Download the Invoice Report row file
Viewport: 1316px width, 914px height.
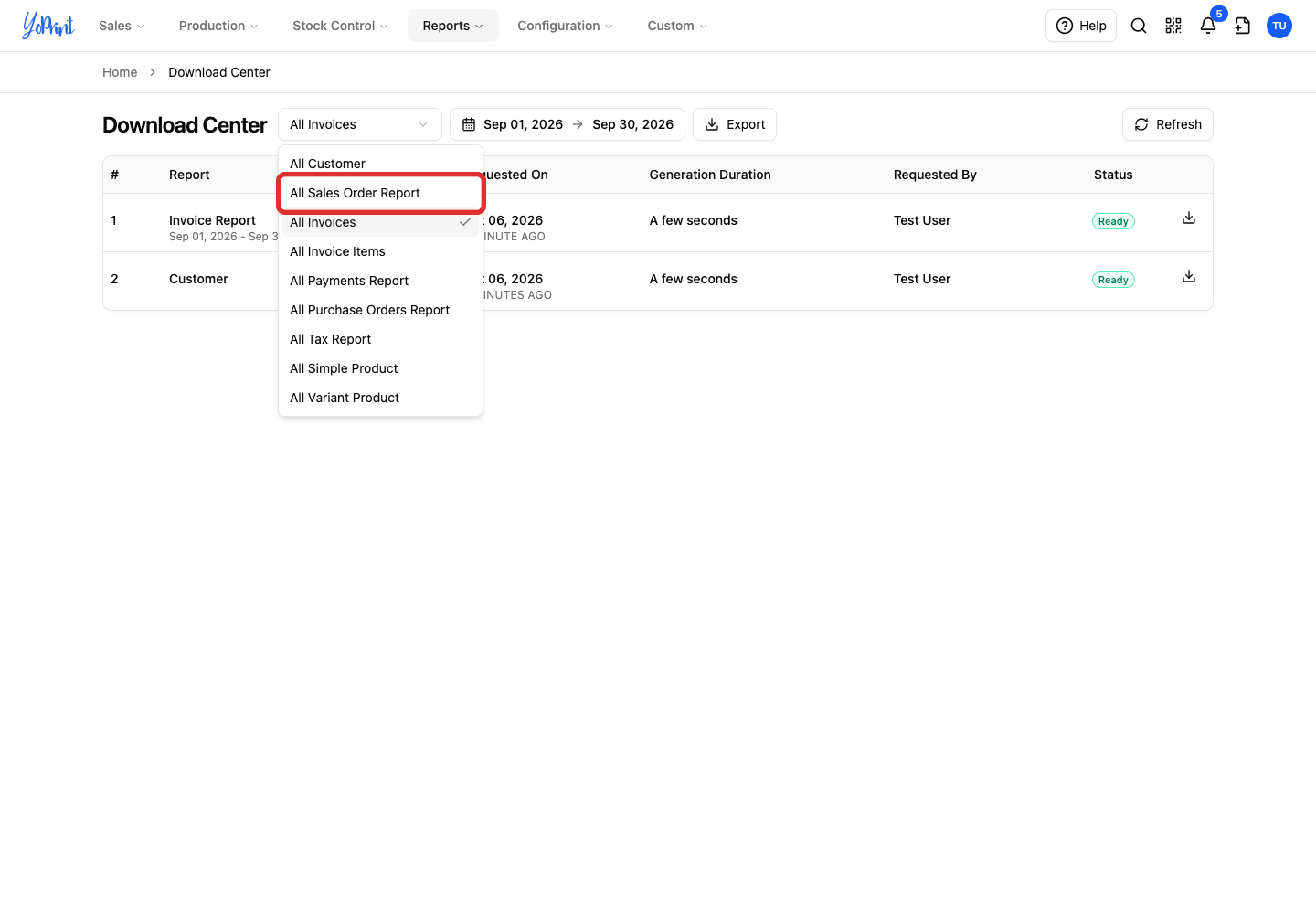[1189, 218]
